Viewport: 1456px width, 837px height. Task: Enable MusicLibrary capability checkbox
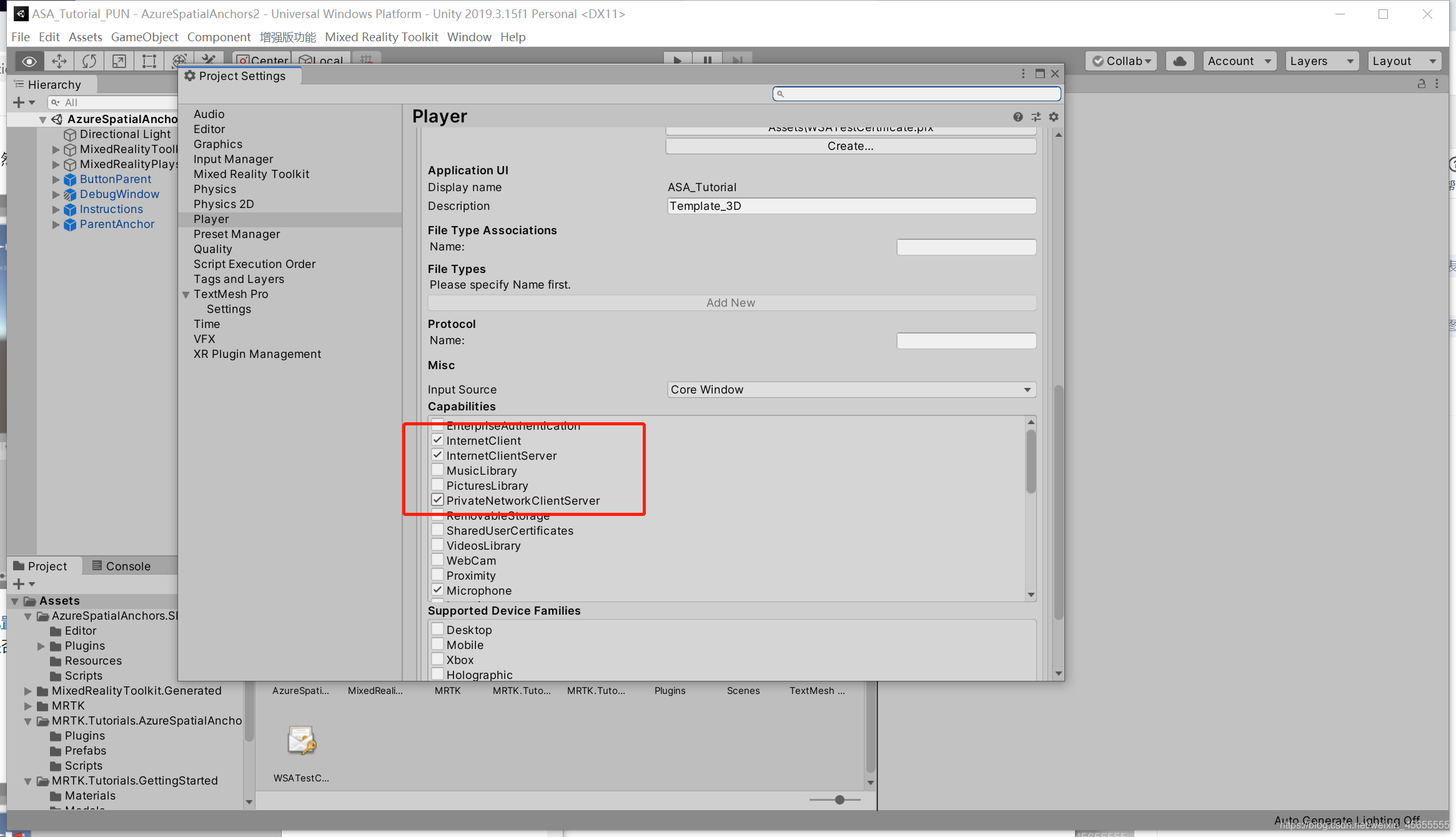(438, 470)
